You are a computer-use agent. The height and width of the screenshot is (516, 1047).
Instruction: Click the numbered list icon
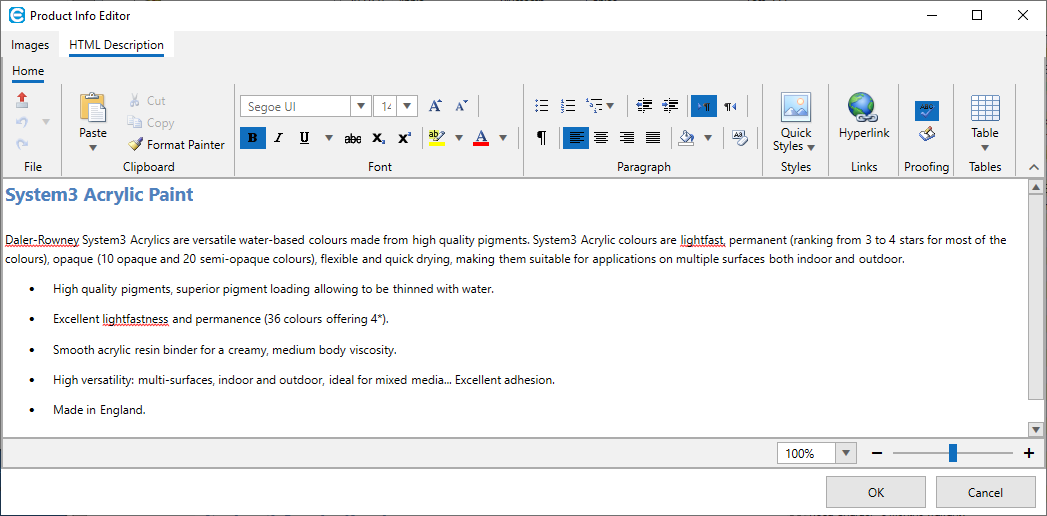point(568,106)
